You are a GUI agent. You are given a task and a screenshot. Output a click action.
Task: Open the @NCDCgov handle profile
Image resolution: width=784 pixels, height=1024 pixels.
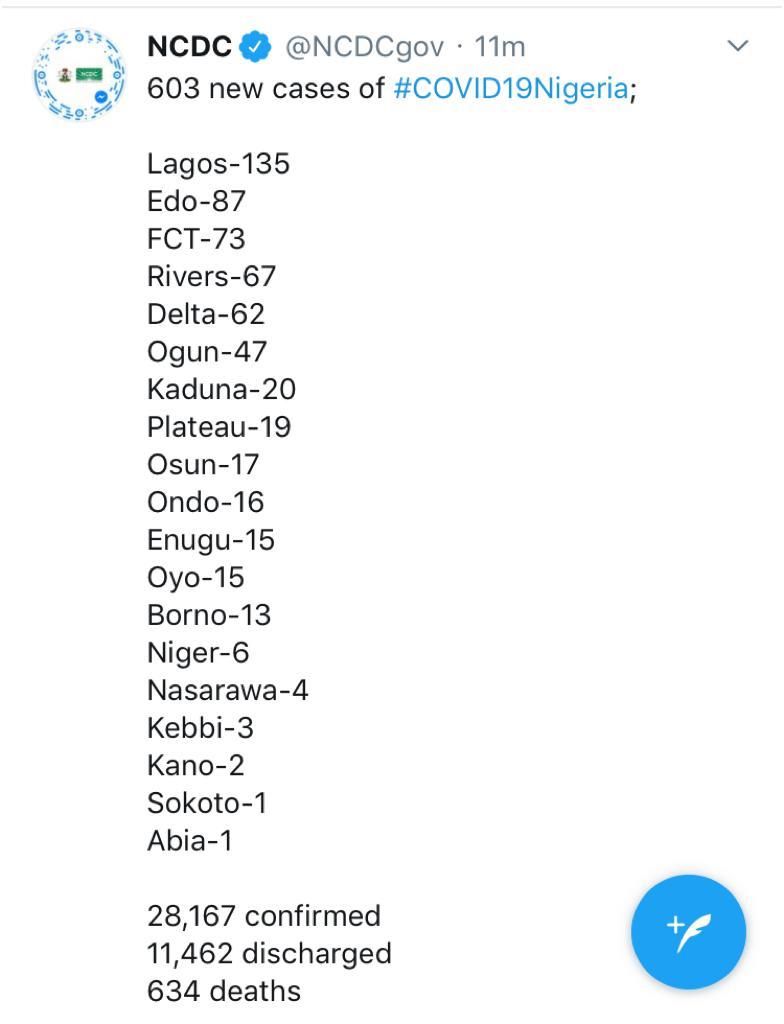[365, 48]
